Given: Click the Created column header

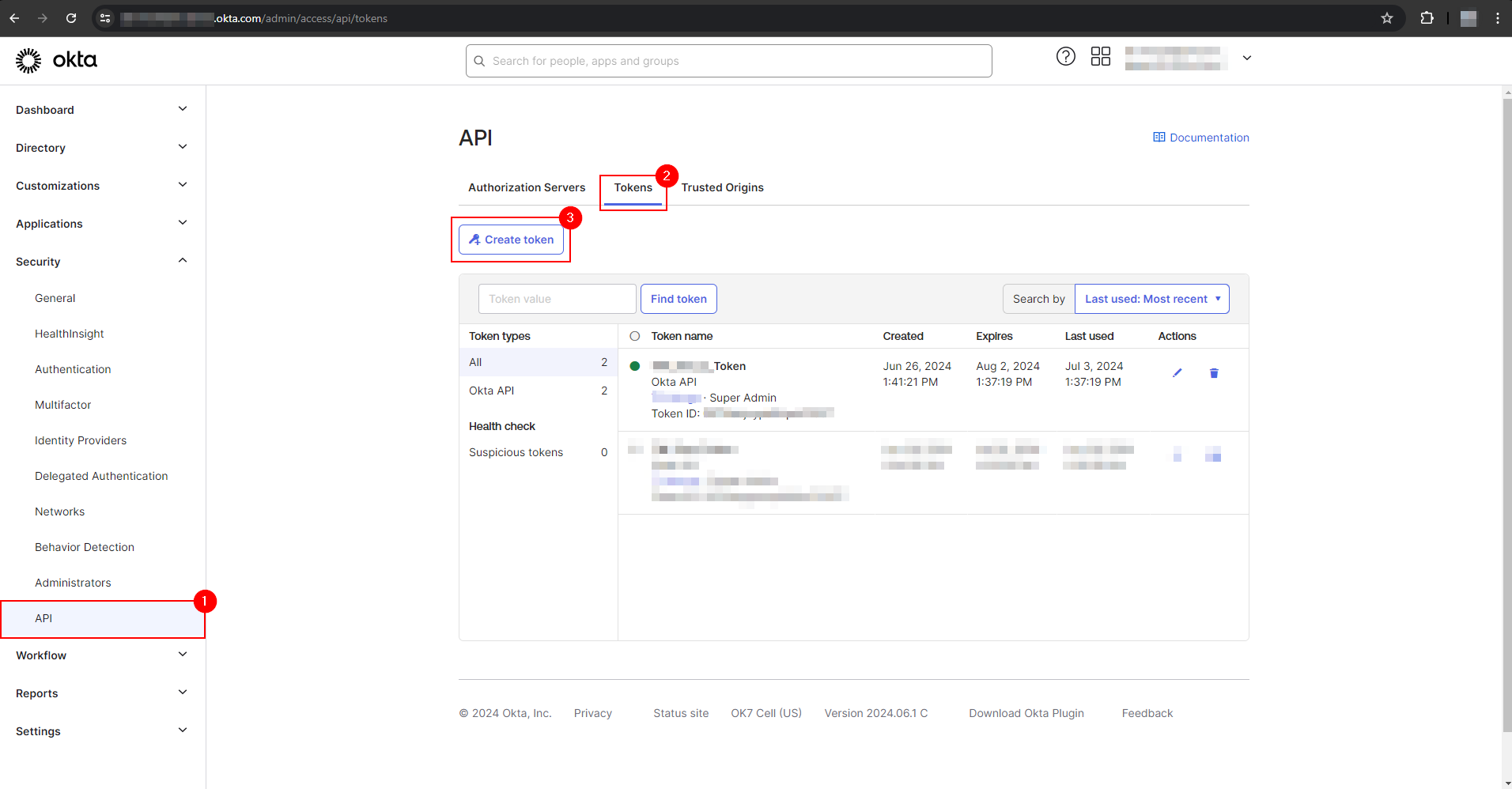Looking at the screenshot, I should pyautogui.click(x=903, y=336).
